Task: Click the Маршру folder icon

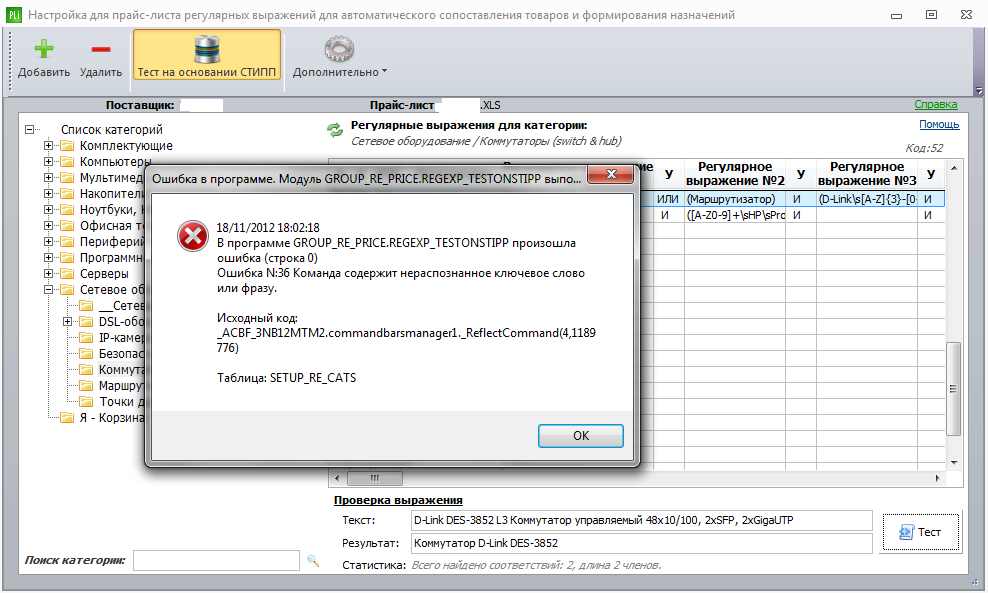Action: click(x=86, y=386)
